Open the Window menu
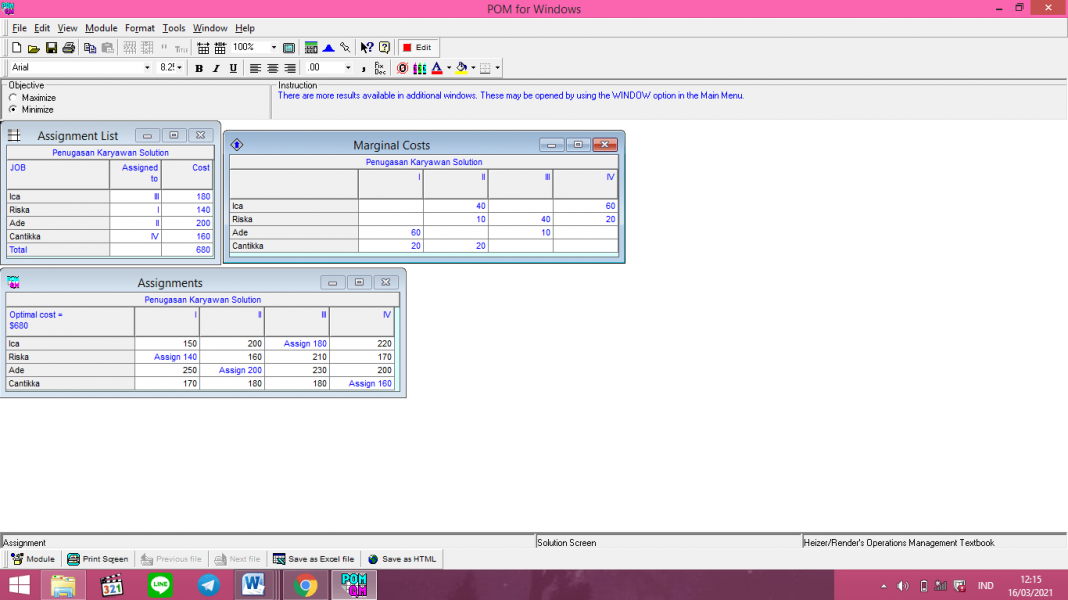The width and height of the screenshot is (1068, 600). coord(210,28)
